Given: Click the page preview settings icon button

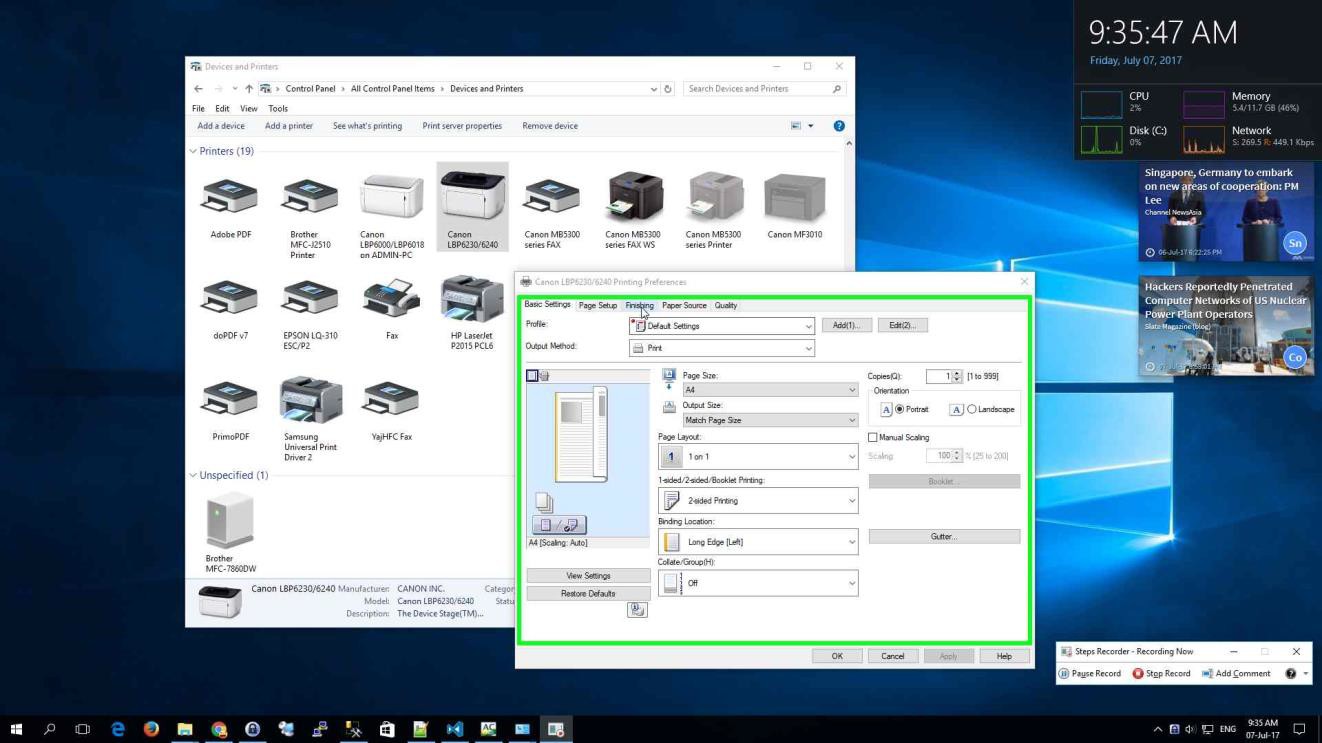Looking at the screenshot, I should [559, 525].
